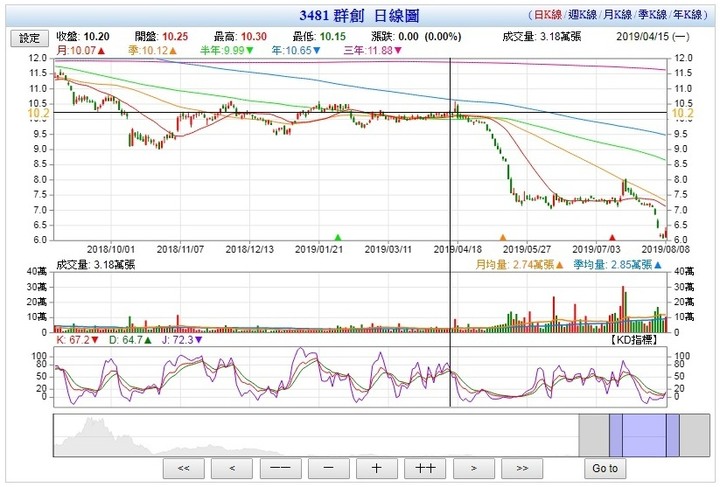This screenshot has height=487, width=720.
Task: Switch to 季K線 quarterly chart
Action: 652,15
